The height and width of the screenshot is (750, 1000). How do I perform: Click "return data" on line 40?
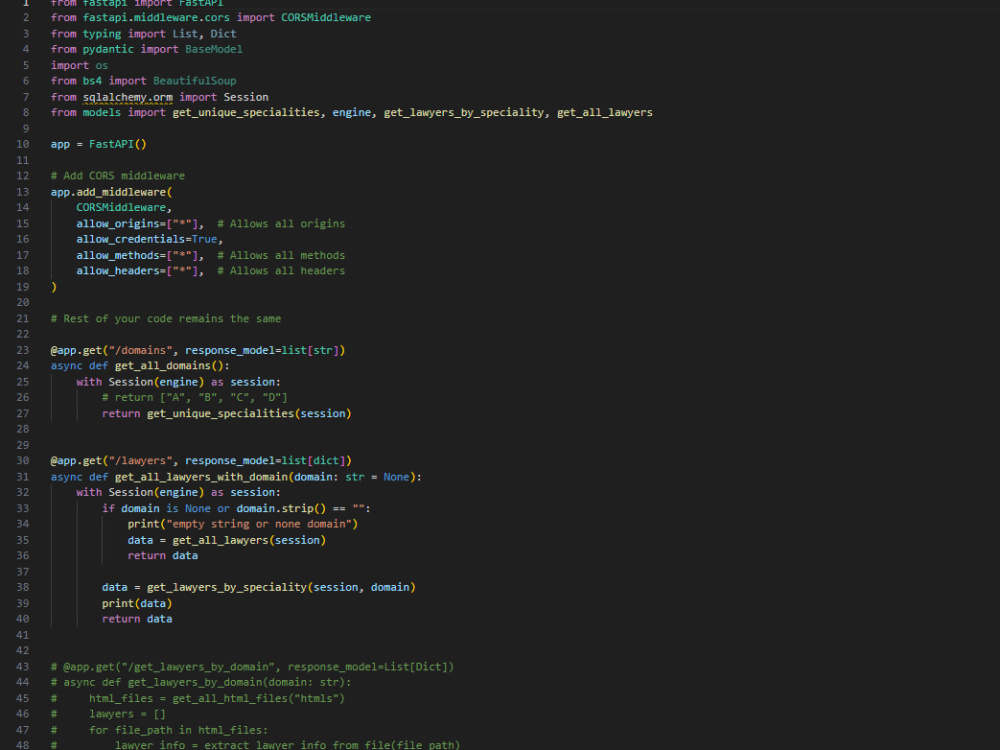137,619
